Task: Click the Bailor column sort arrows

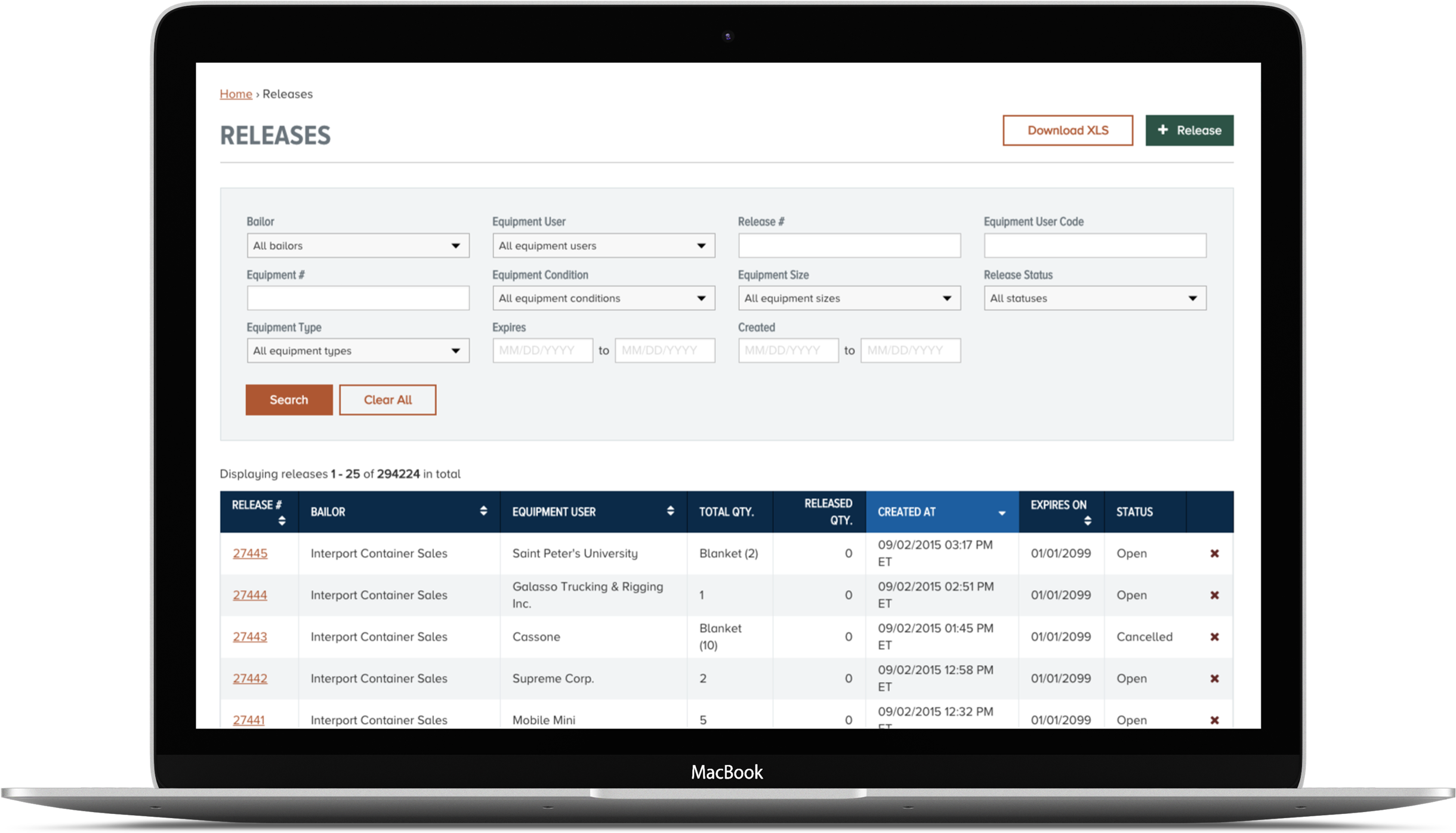Action: click(483, 511)
